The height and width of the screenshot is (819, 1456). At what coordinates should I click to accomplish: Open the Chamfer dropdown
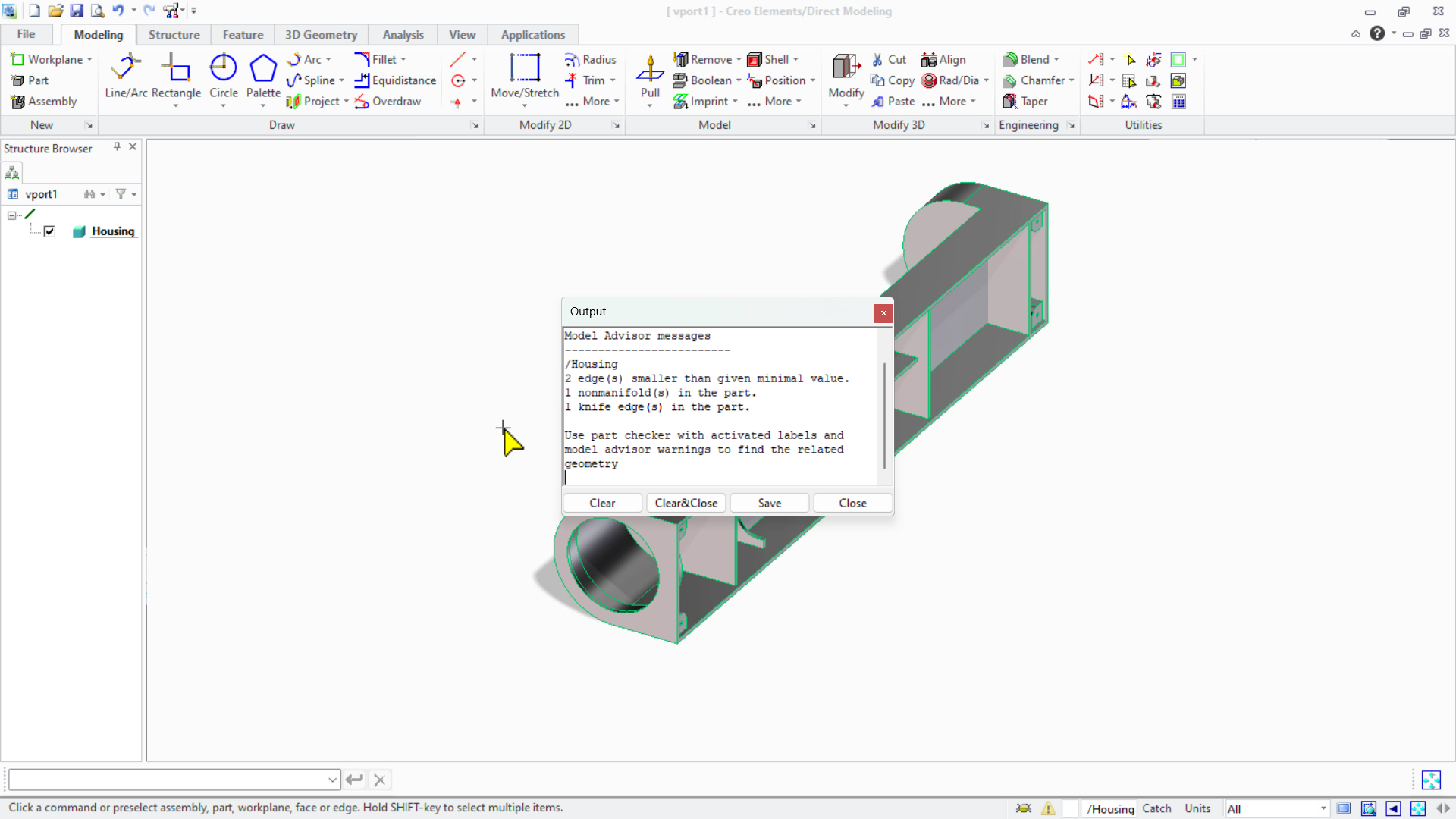click(1072, 80)
